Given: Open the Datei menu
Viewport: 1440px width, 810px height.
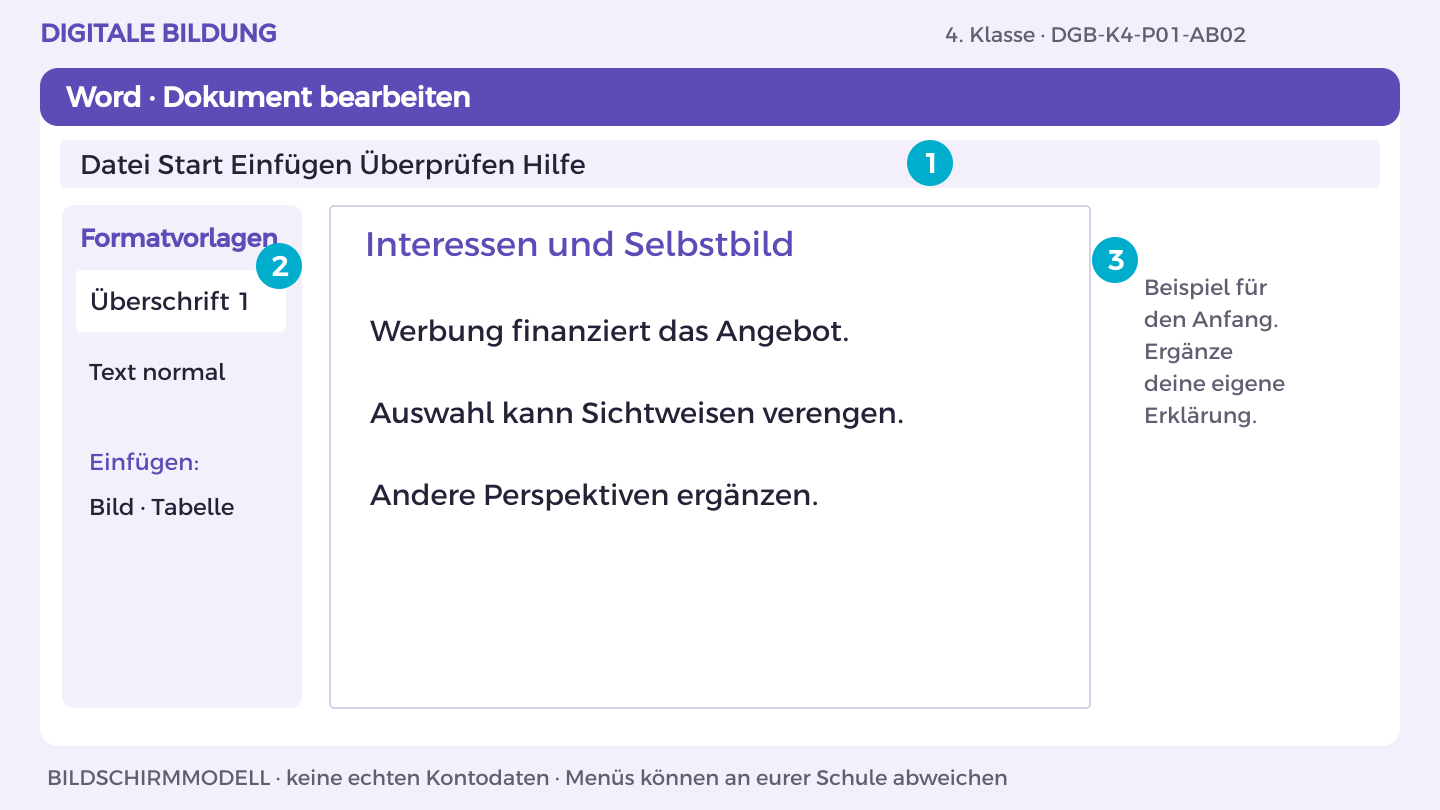Looking at the screenshot, I should tap(115, 164).
